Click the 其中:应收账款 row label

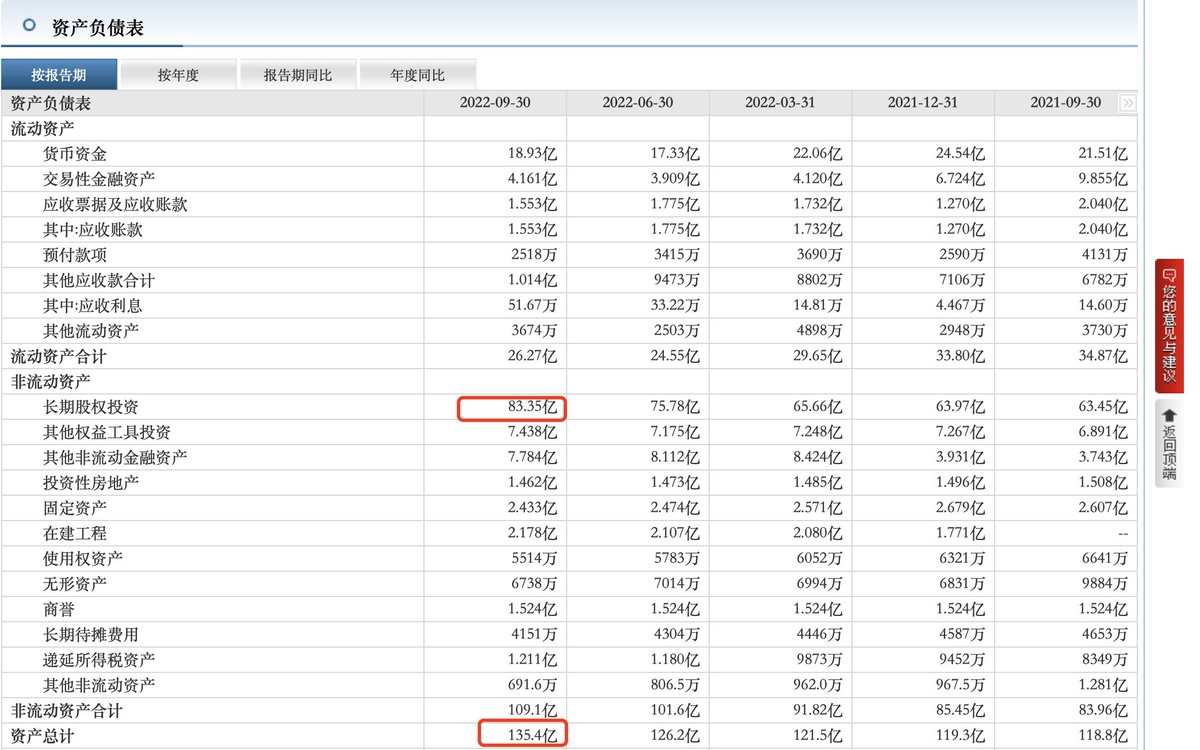93,230
